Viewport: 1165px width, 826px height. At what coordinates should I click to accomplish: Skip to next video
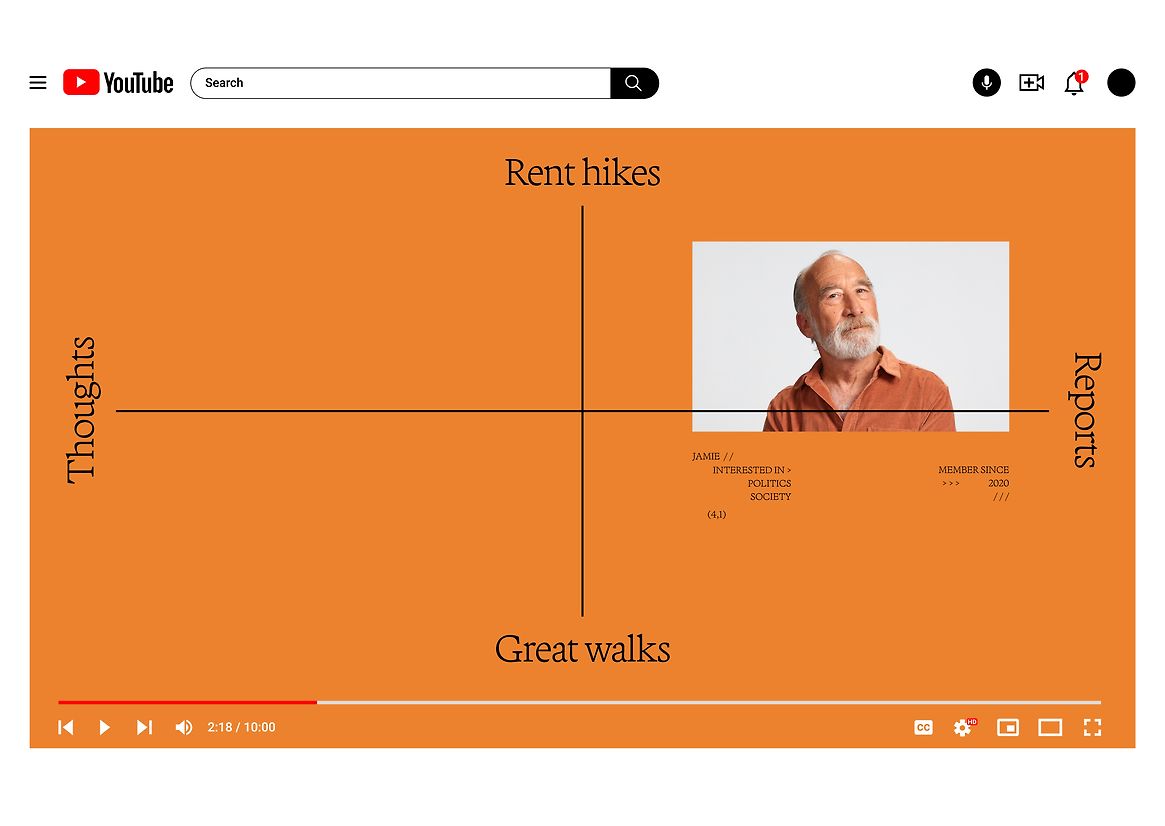(x=144, y=727)
